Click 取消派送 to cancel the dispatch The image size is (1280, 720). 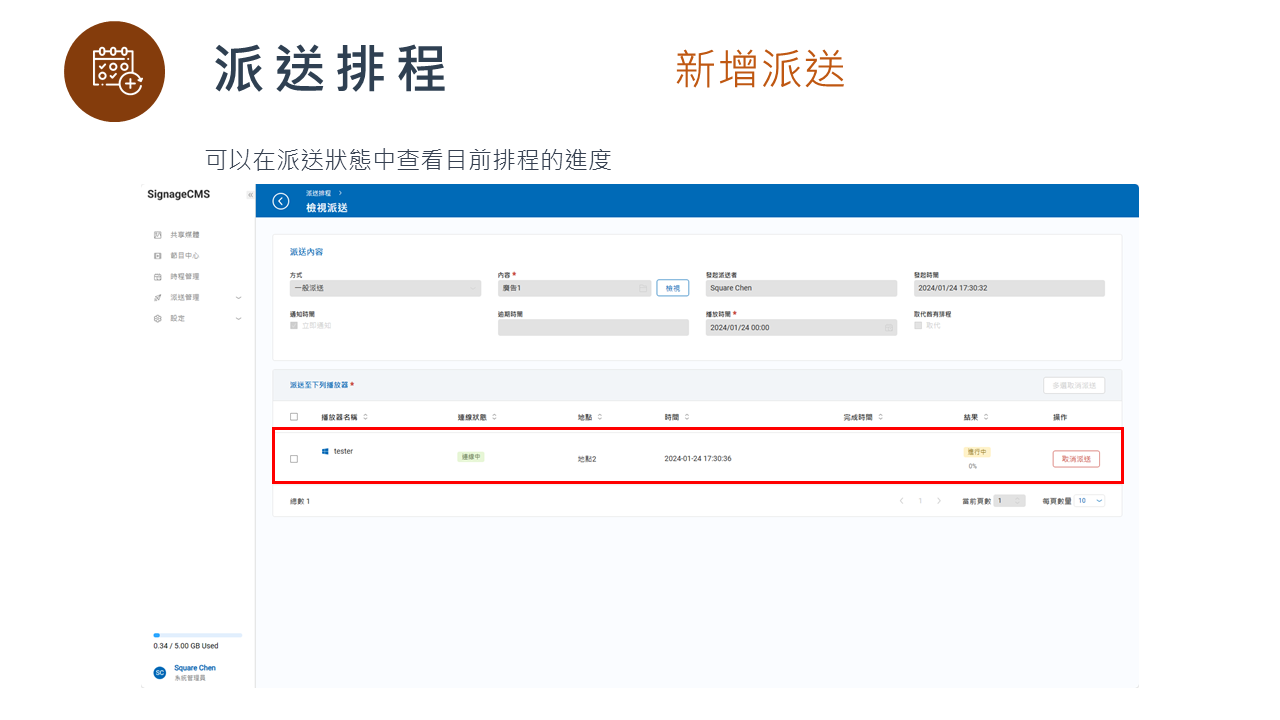1075,458
